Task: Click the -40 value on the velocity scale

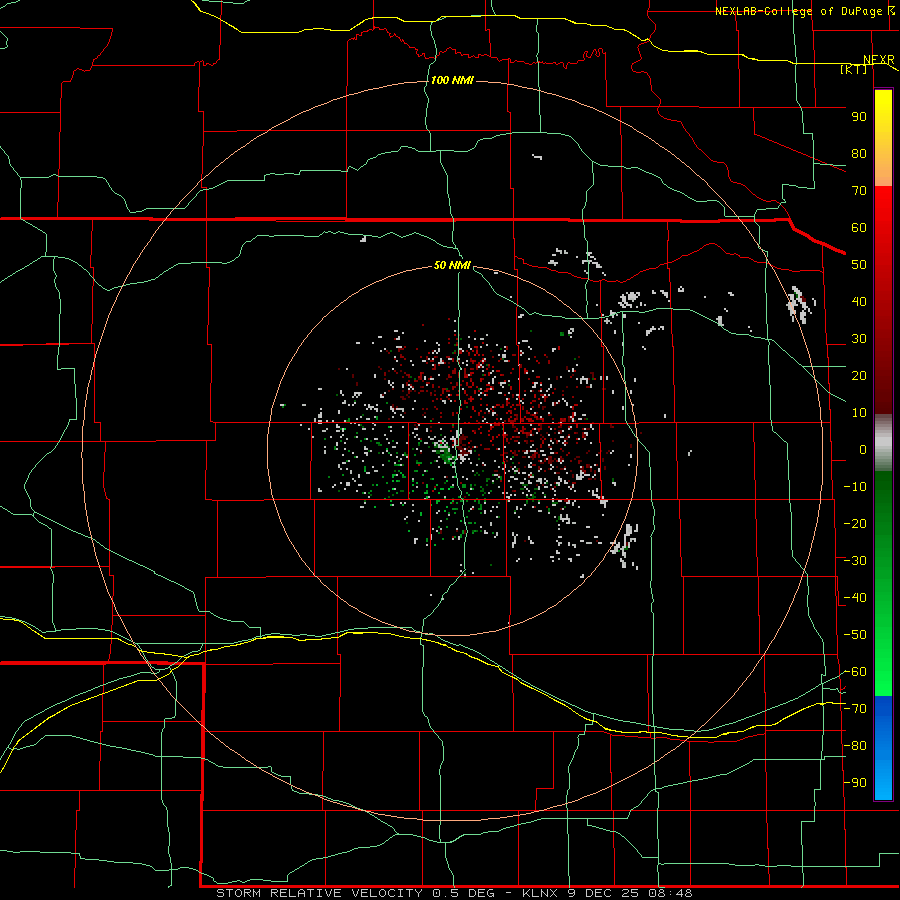Action: (855, 598)
